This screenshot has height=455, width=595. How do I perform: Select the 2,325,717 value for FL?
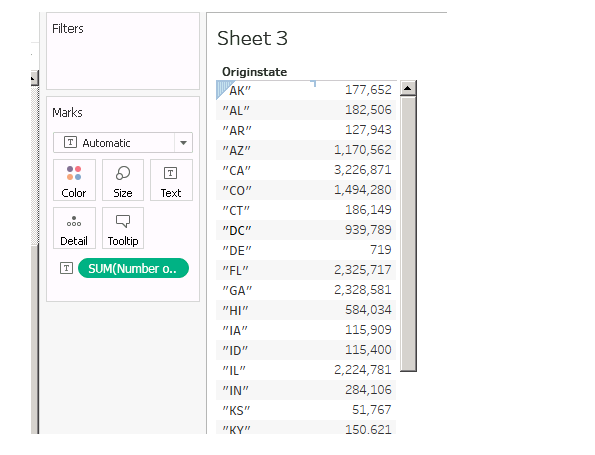coord(362,270)
